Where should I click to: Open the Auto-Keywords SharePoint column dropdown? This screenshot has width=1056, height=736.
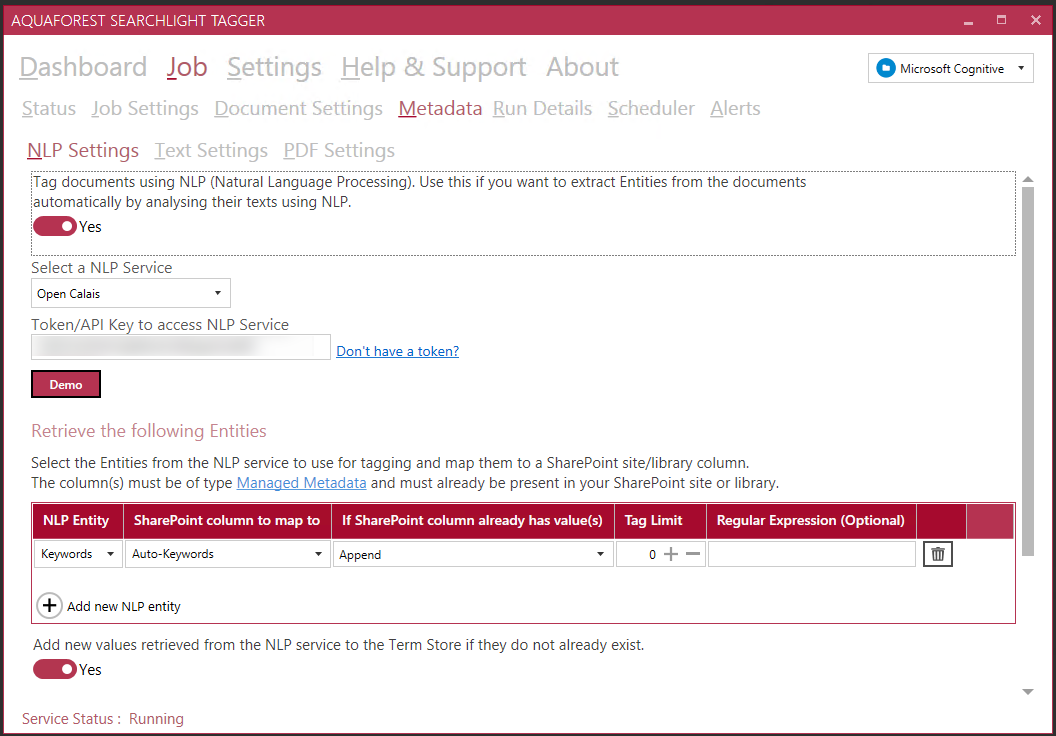click(x=227, y=554)
